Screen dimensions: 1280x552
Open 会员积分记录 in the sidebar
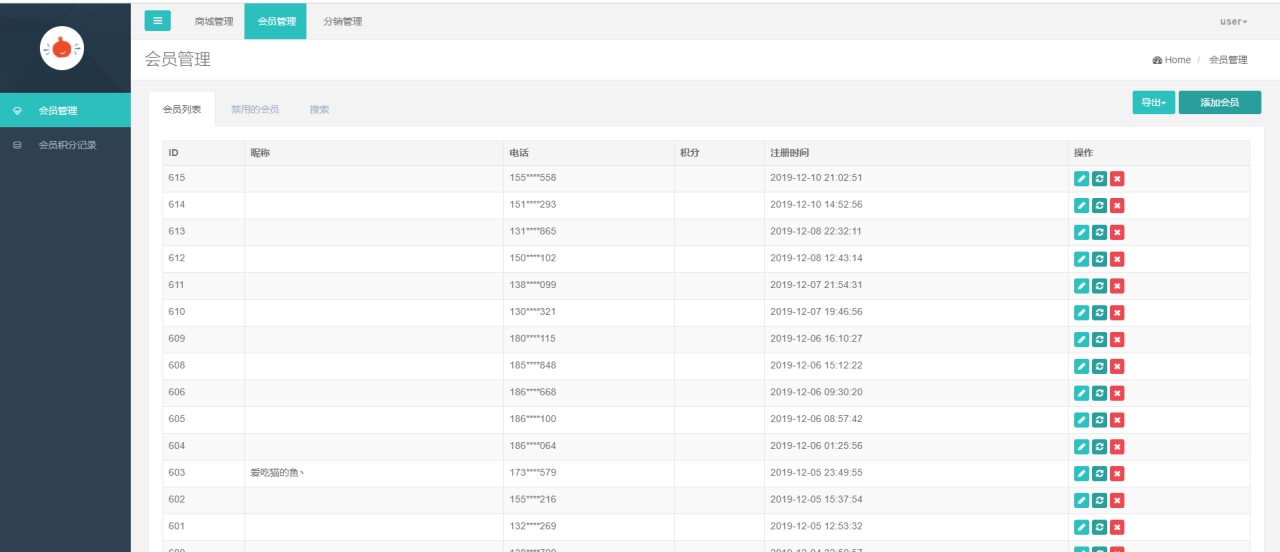click(x=67, y=145)
